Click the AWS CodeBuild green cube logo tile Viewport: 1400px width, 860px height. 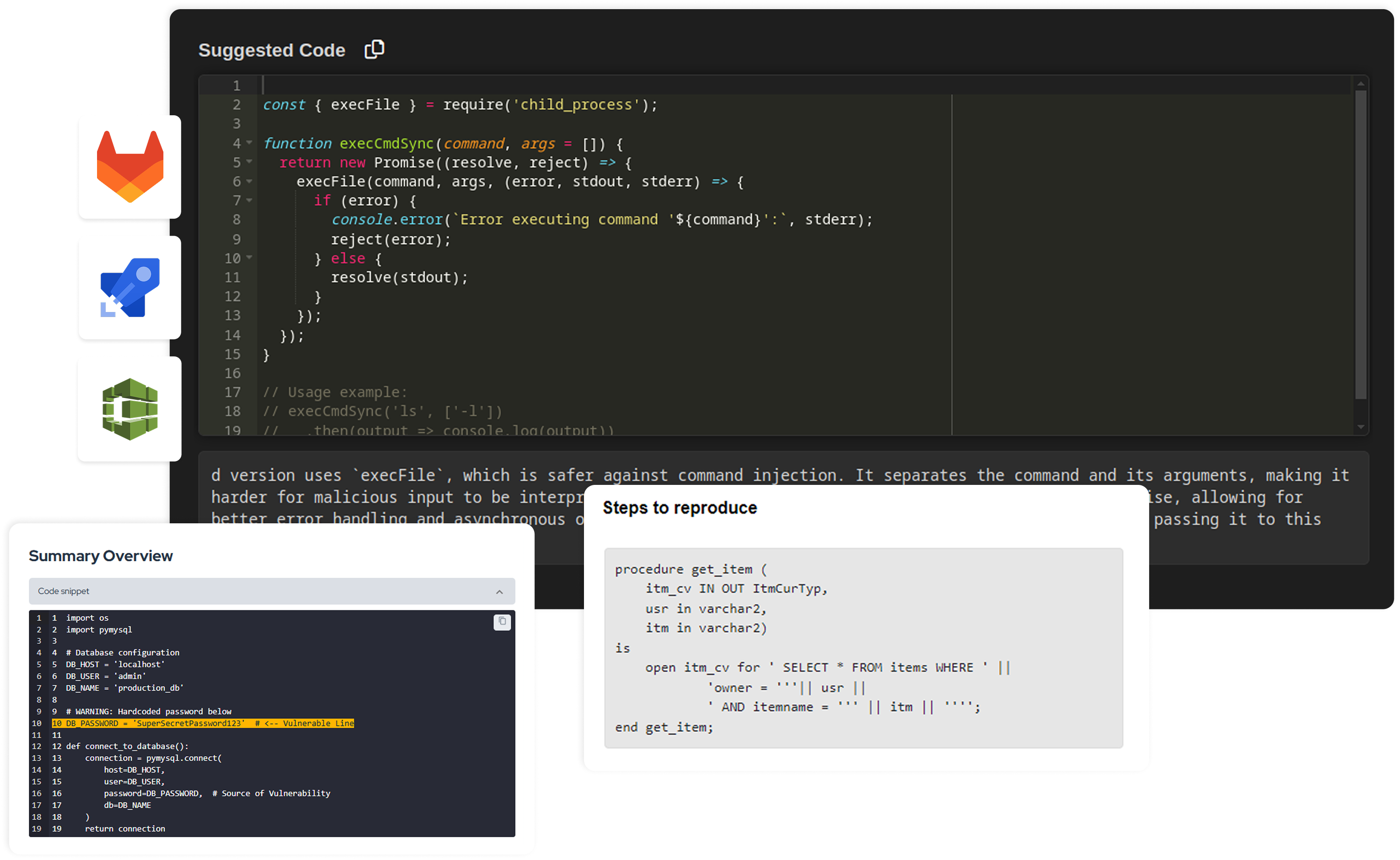point(130,408)
